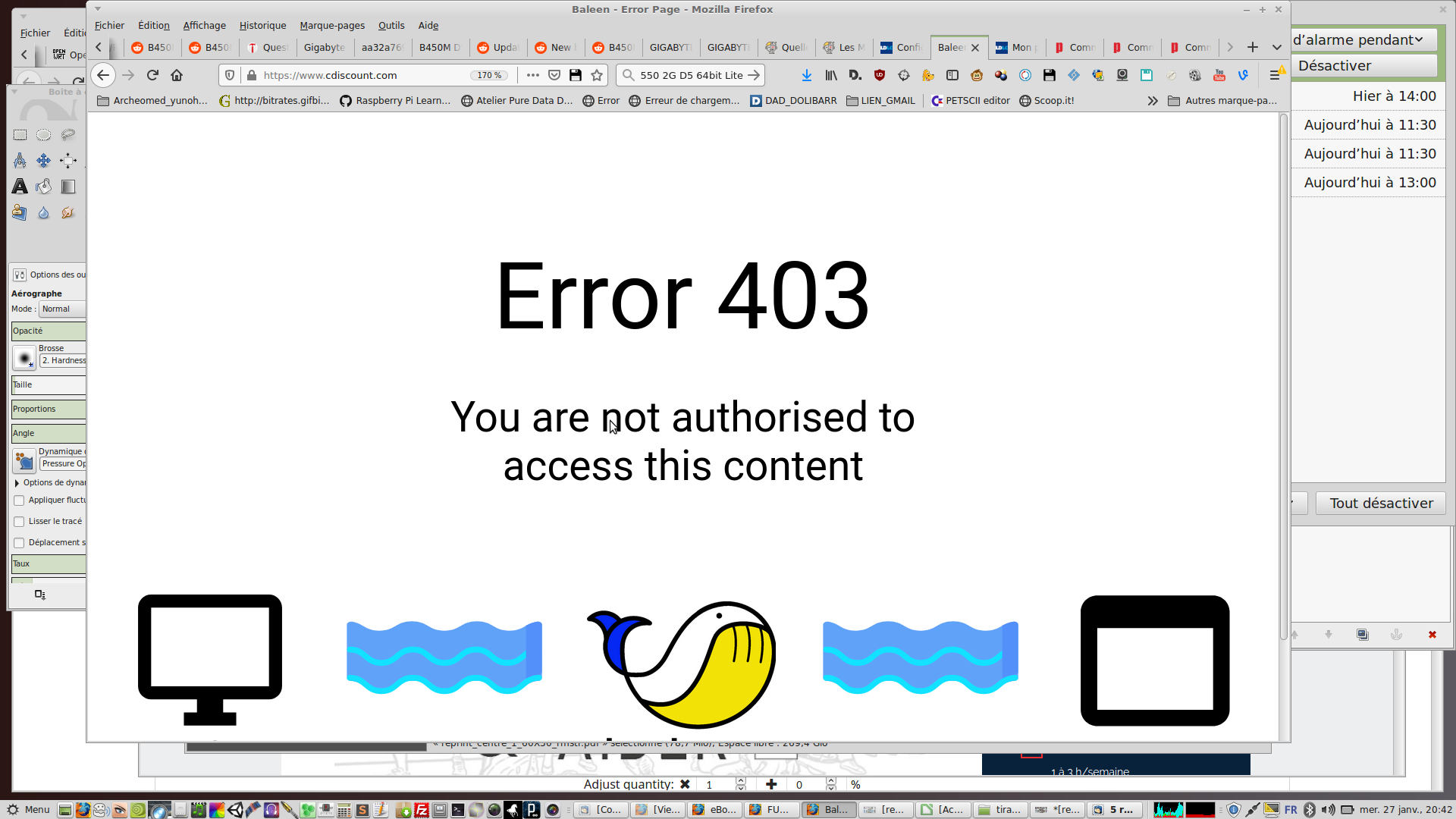Image resolution: width=1456 pixels, height=819 pixels.
Task: Open the list all tabs dropdown arrow
Action: [x=1277, y=47]
